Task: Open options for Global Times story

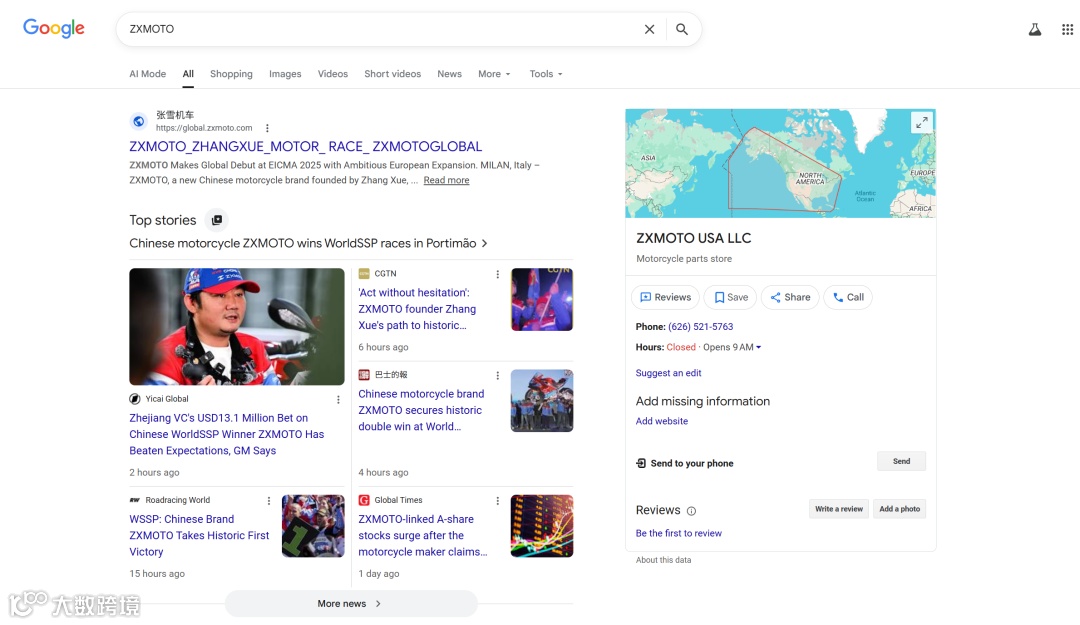Action: click(497, 501)
